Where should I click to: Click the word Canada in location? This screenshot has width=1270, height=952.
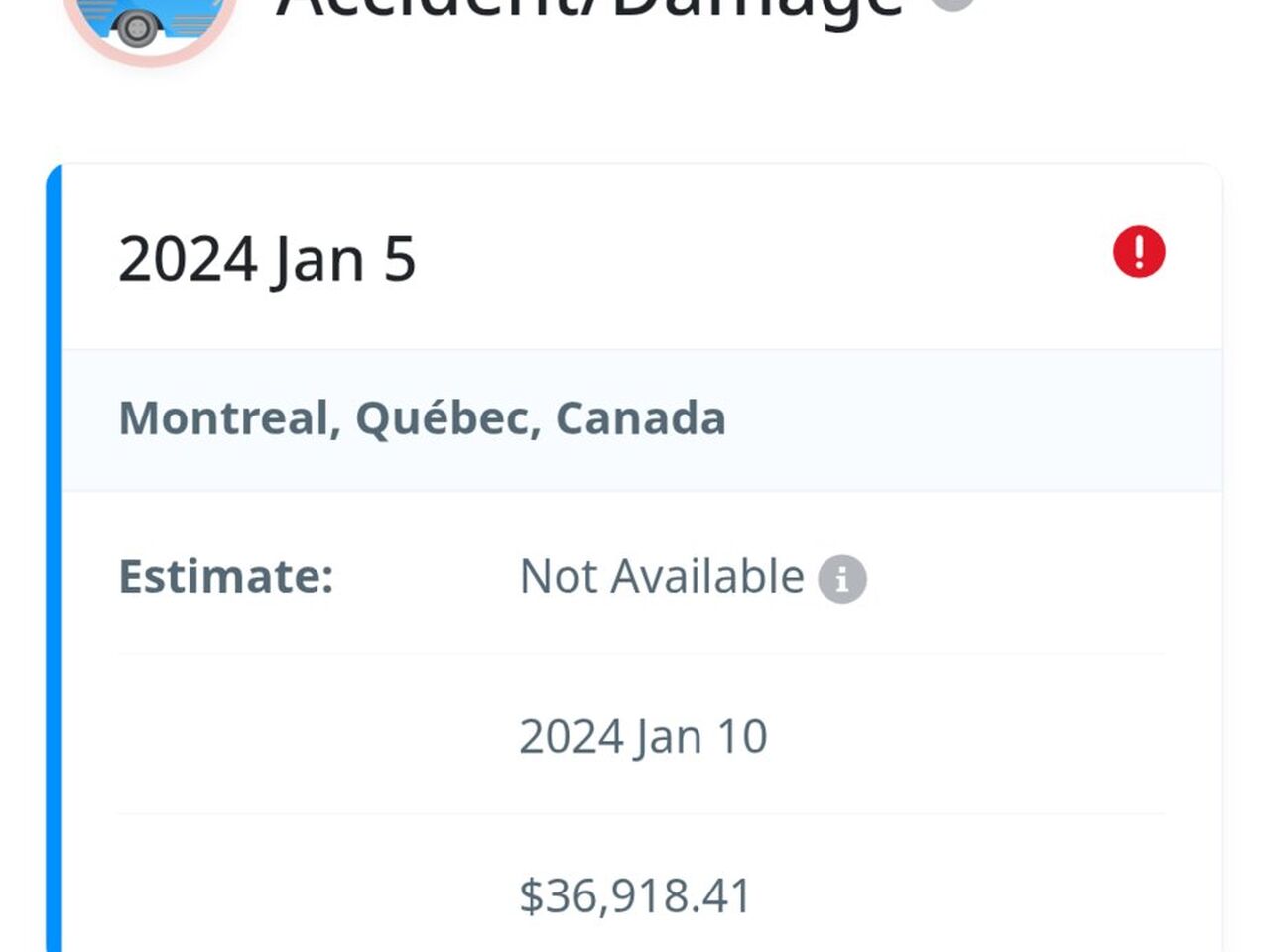tap(640, 418)
